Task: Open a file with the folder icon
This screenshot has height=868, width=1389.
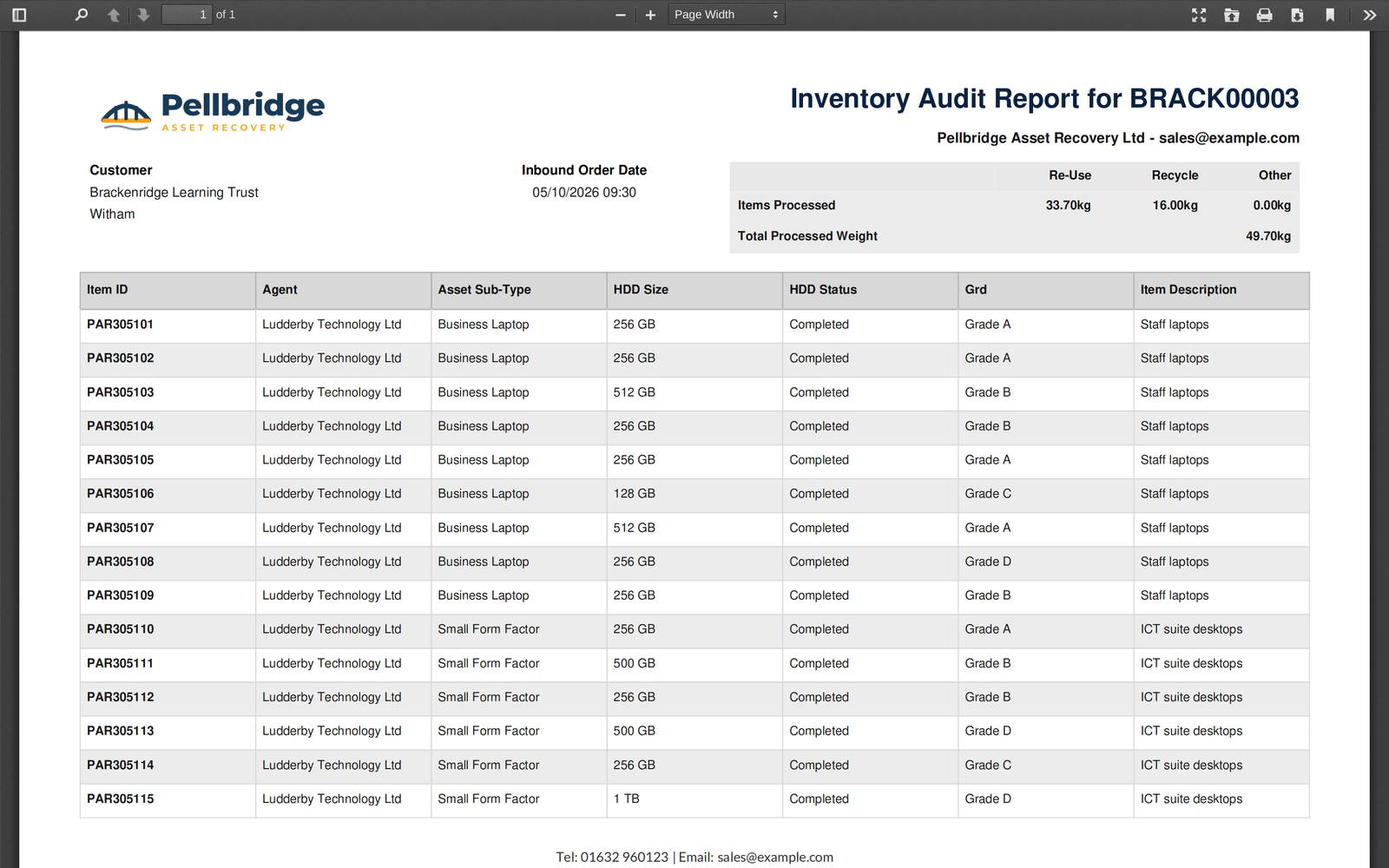Action: click(1232, 15)
